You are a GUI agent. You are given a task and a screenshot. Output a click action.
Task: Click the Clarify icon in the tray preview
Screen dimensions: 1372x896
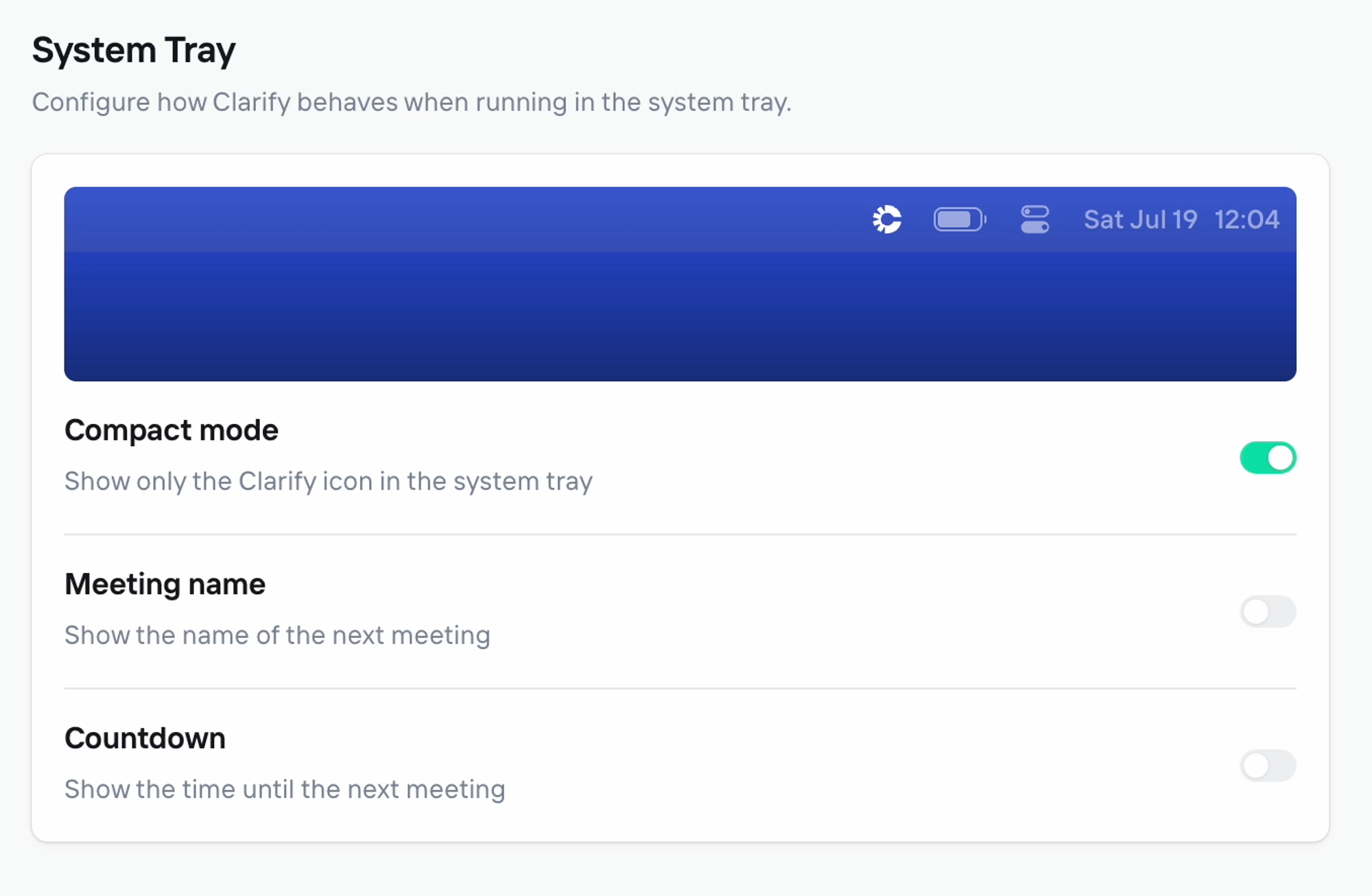pos(887,220)
